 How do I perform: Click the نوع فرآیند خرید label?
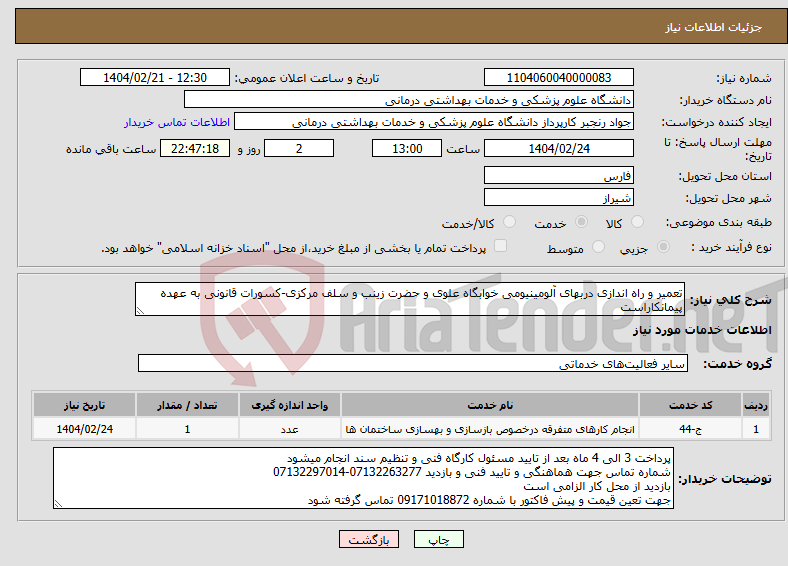point(731,247)
